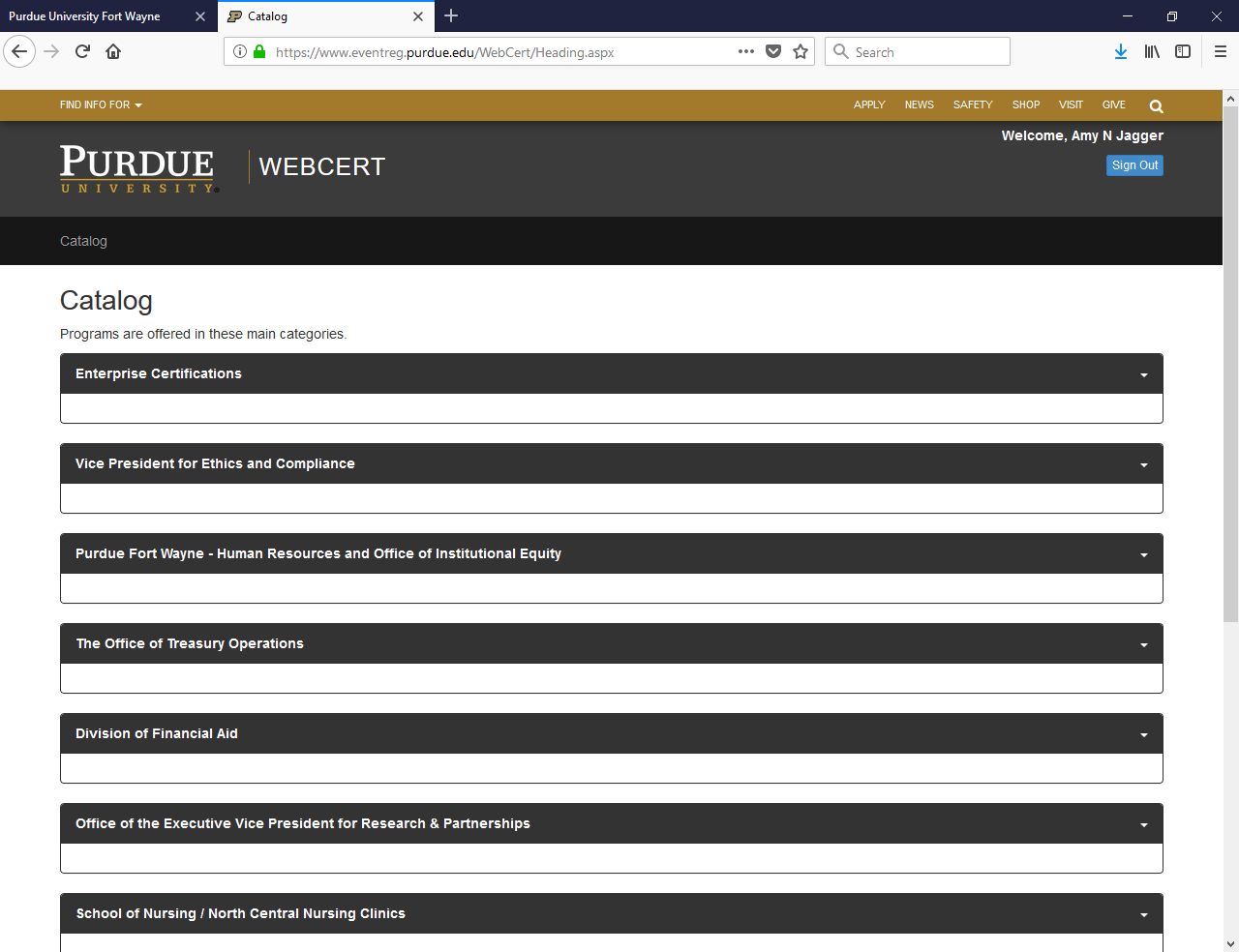The height and width of the screenshot is (952, 1239).
Task: Expand Purdue Fort Wayne Human Resources category
Action: click(x=612, y=553)
